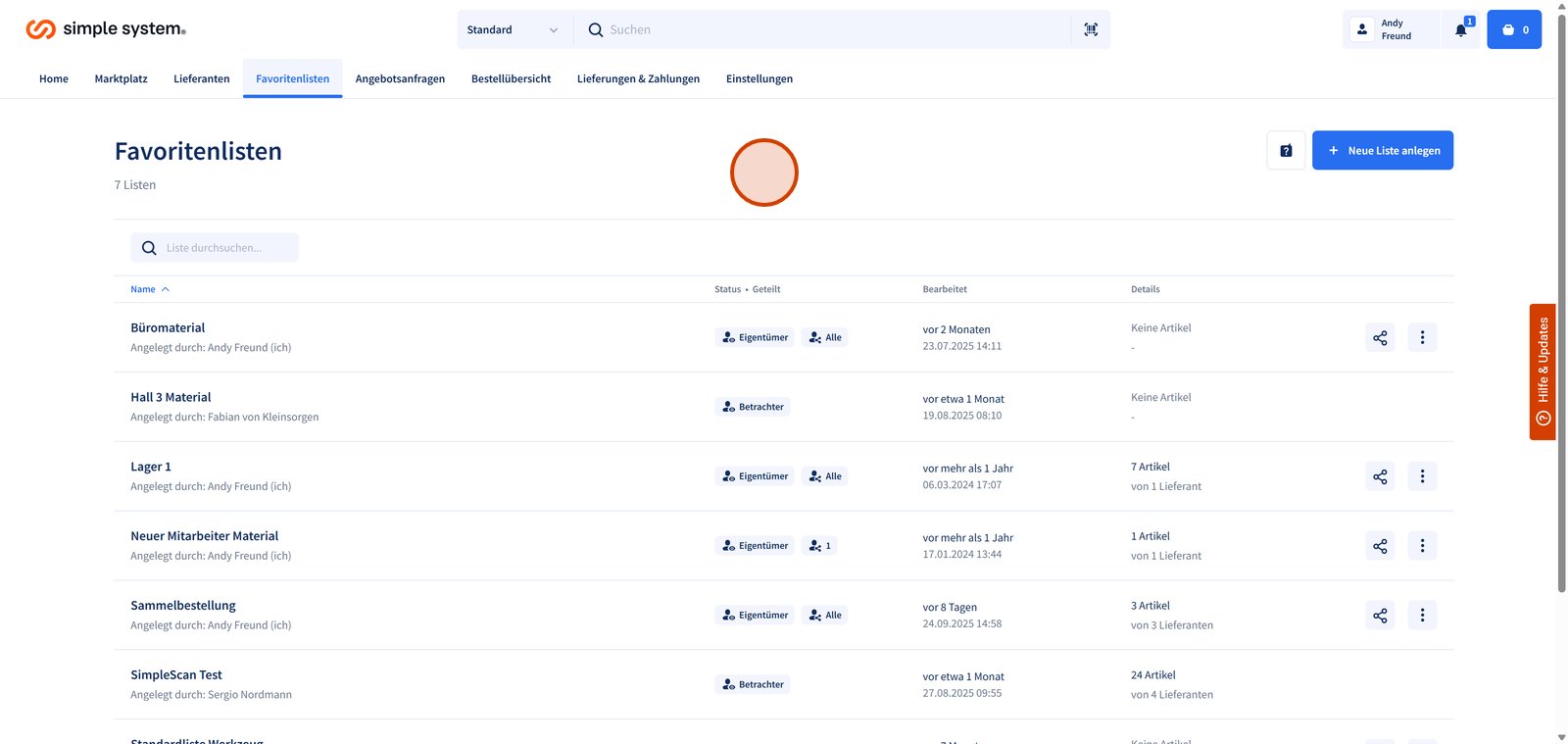Click Neue Liste anlegen button
This screenshot has width=1568, height=744.
pos(1382,151)
